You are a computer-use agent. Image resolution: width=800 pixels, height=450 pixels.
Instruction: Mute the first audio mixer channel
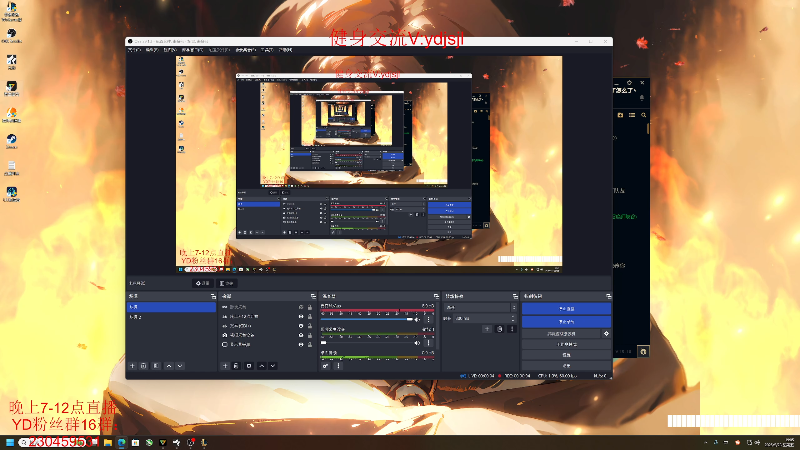(x=417, y=319)
